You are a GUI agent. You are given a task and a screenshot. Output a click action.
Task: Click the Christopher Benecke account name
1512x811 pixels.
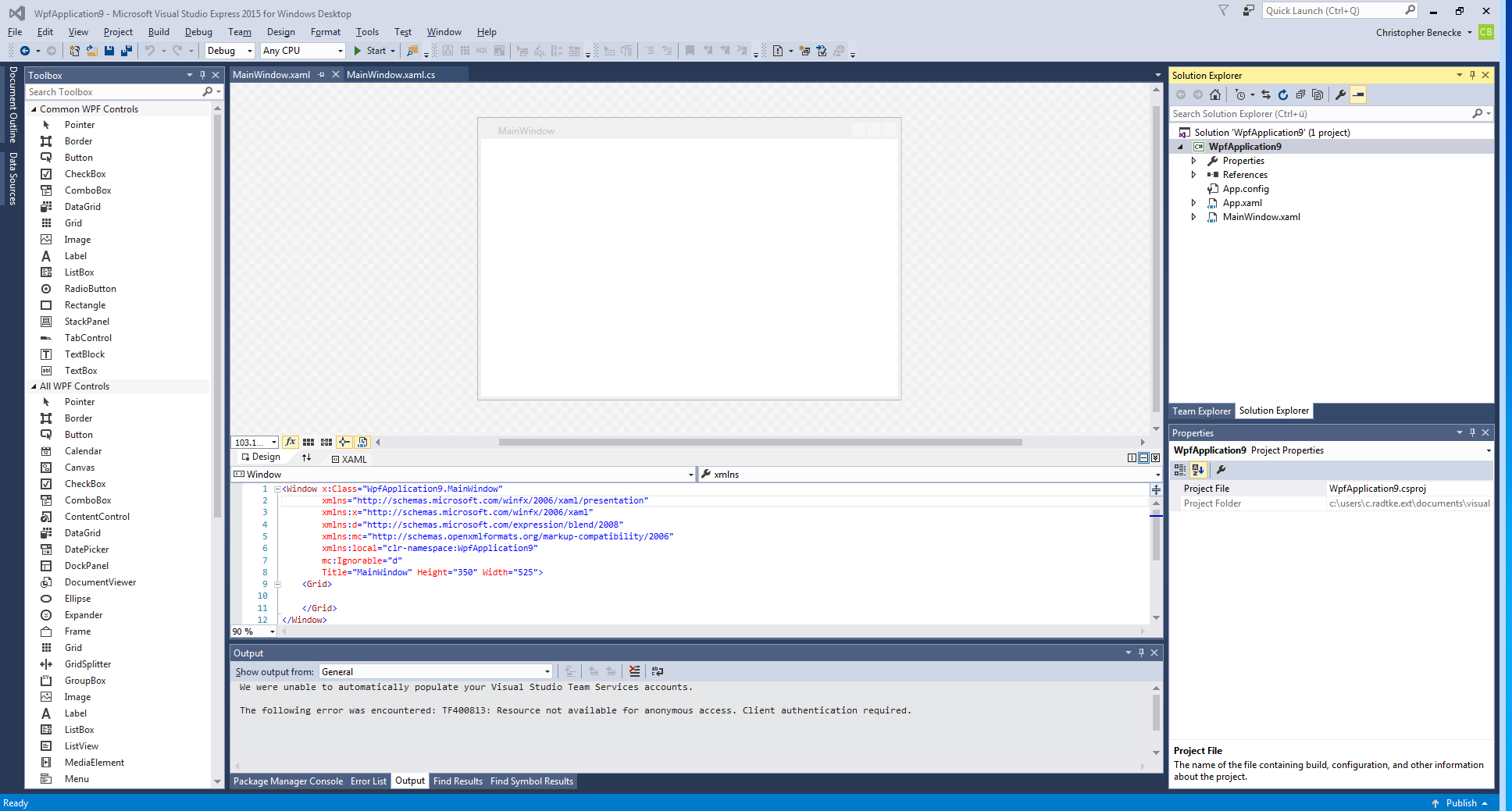[1418, 33]
